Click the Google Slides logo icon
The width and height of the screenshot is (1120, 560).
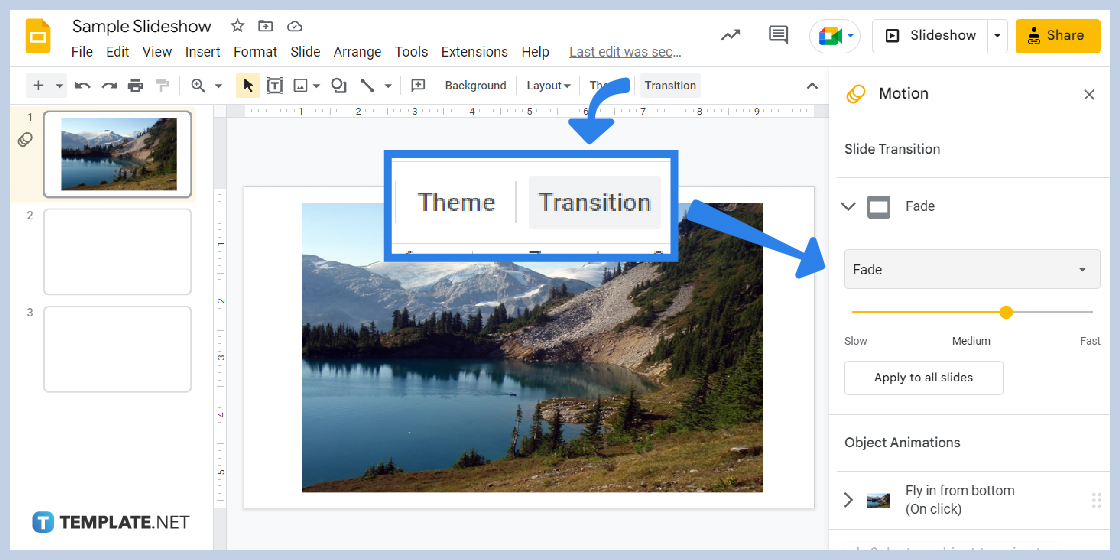[38, 36]
